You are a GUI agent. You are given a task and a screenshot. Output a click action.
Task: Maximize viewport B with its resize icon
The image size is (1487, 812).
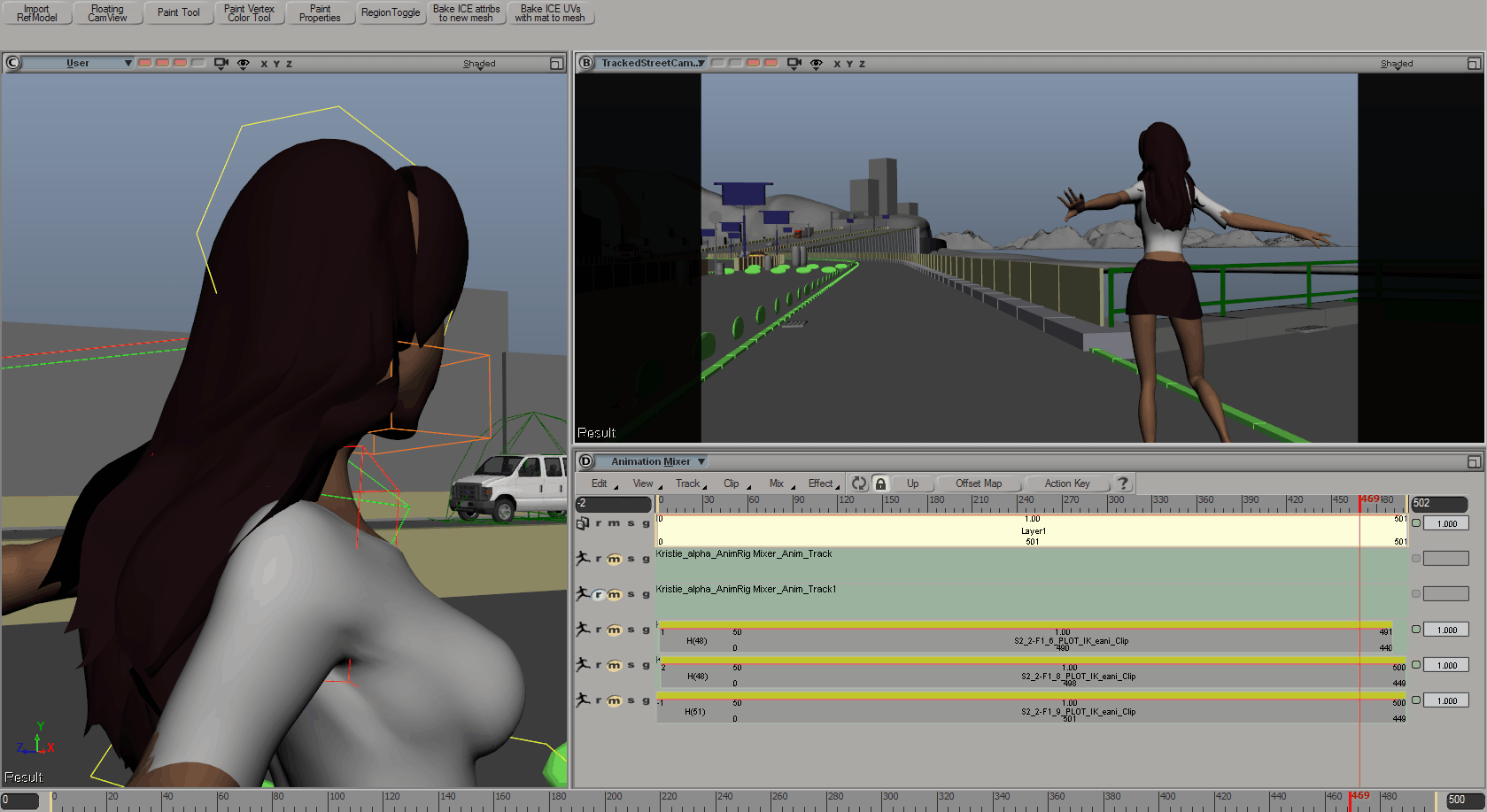pos(1474,64)
